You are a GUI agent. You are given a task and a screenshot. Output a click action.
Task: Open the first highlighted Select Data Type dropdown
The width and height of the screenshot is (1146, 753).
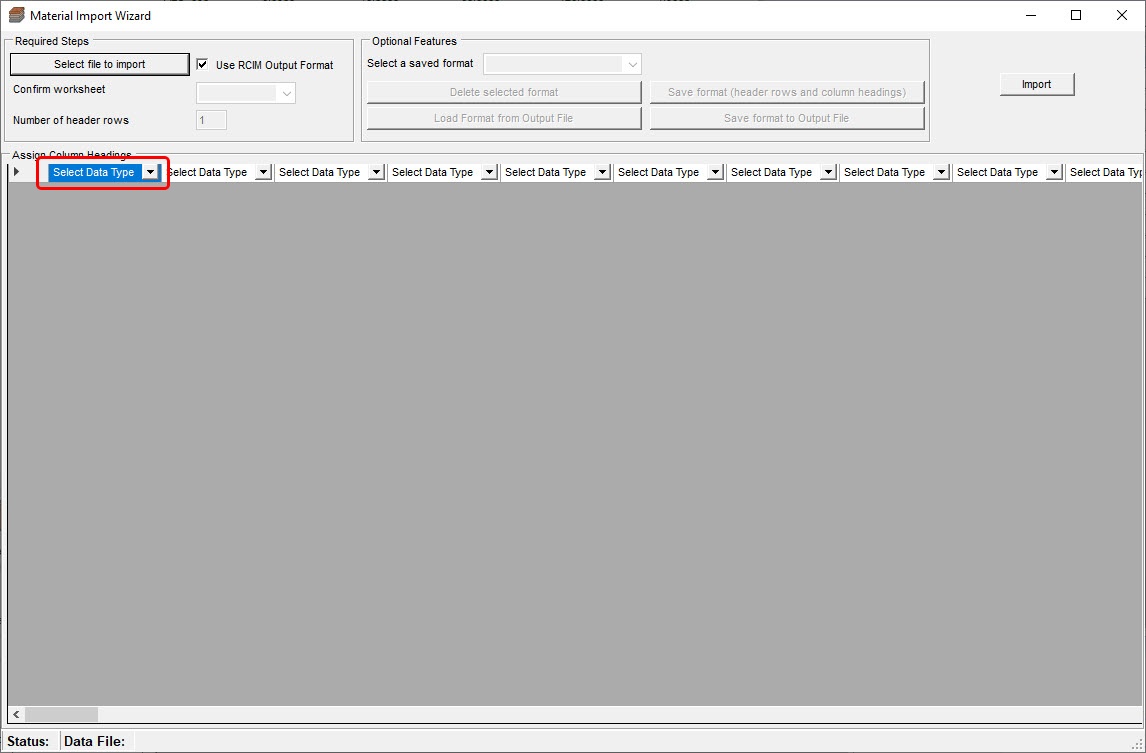(x=150, y=172)
